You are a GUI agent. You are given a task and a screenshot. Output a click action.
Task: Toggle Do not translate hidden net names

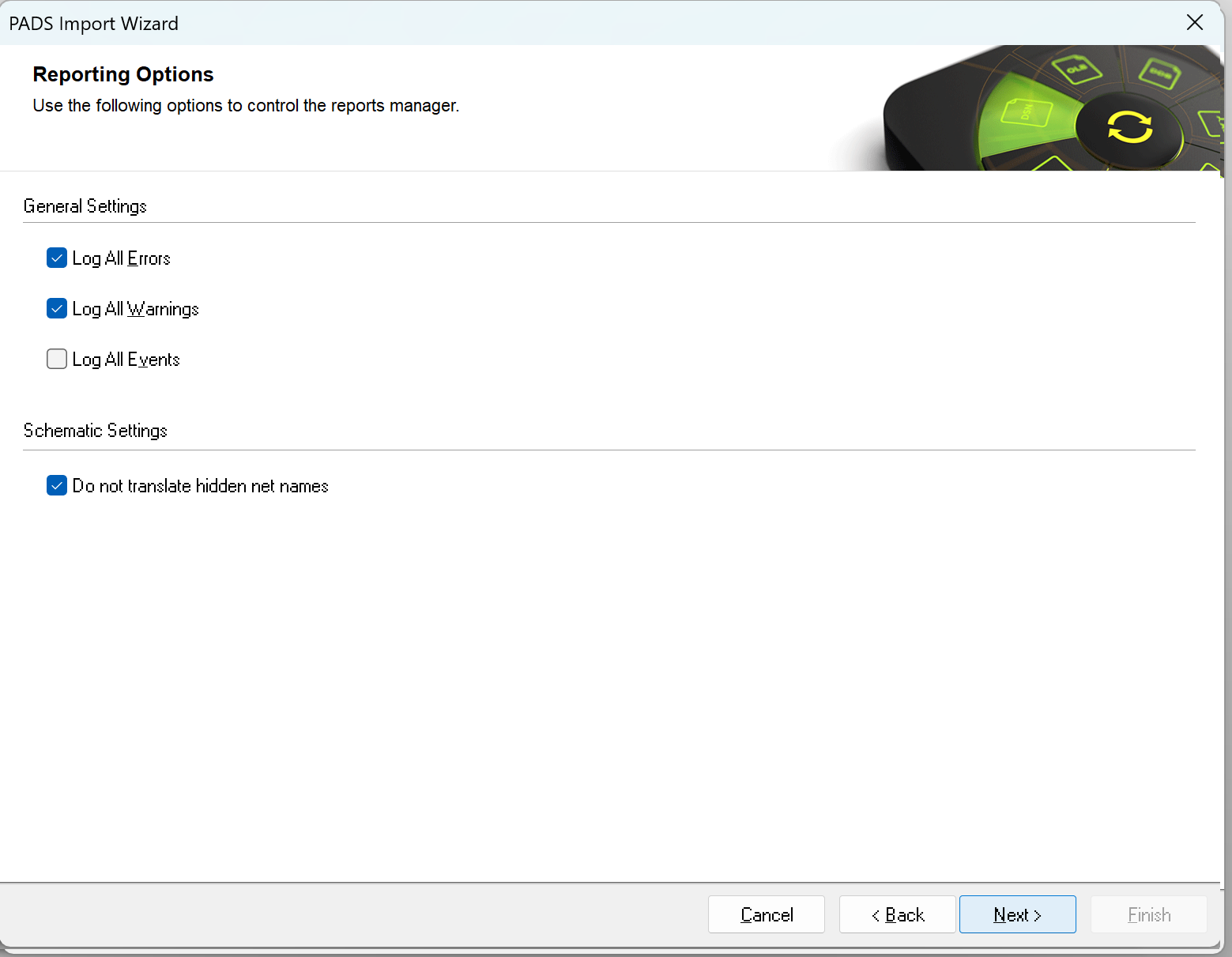tap(57, 486)
